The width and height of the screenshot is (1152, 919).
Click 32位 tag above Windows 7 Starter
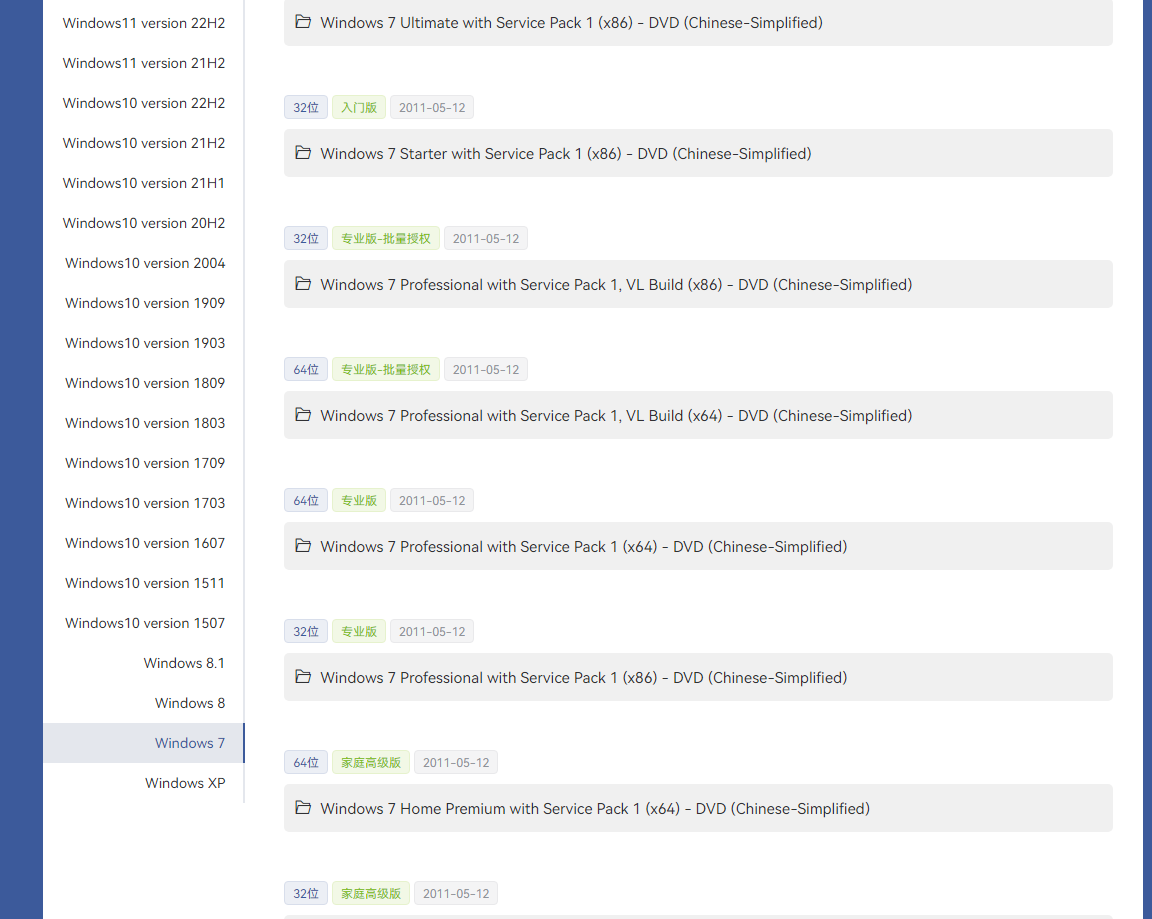coord(306,107)
